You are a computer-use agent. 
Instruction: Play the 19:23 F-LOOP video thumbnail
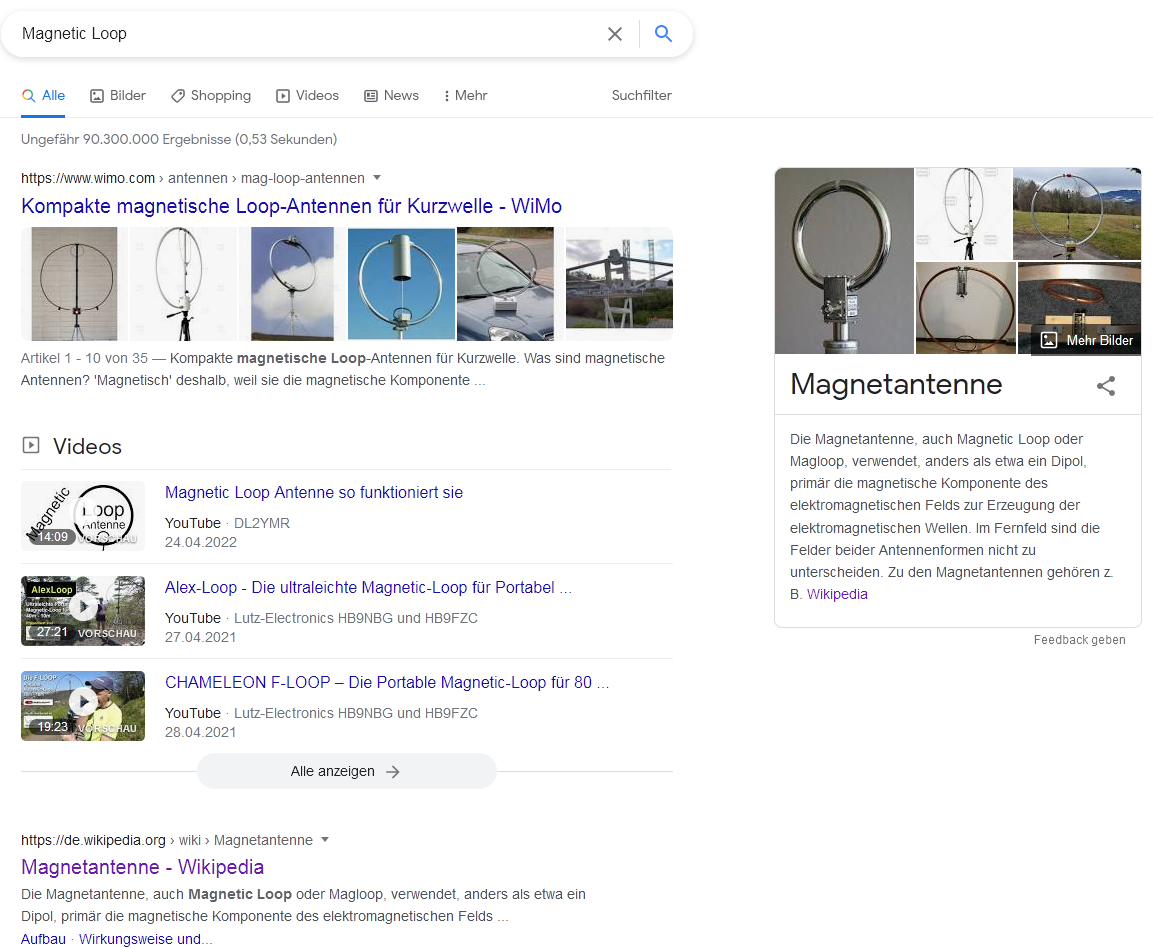83,705
